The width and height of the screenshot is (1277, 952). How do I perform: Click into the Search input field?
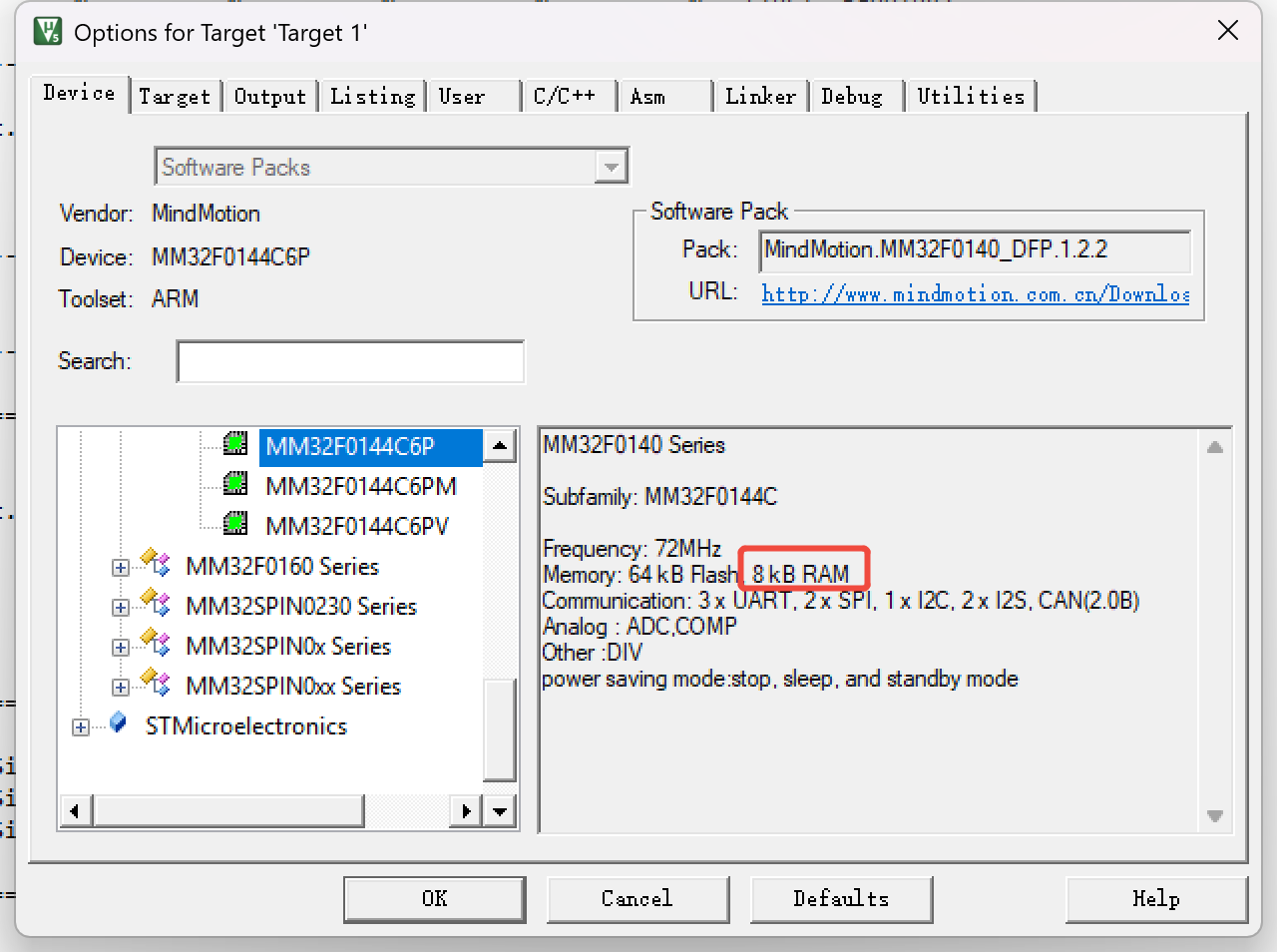[350, 361]
